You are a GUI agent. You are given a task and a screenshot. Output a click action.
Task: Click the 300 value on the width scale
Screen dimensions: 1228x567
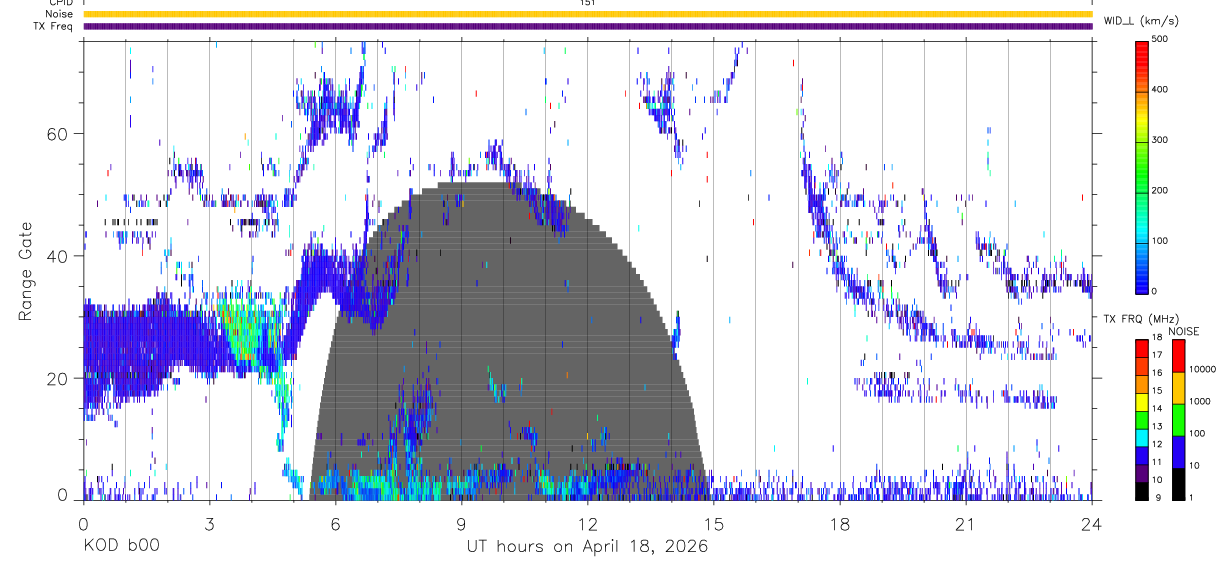(1160, 140)
